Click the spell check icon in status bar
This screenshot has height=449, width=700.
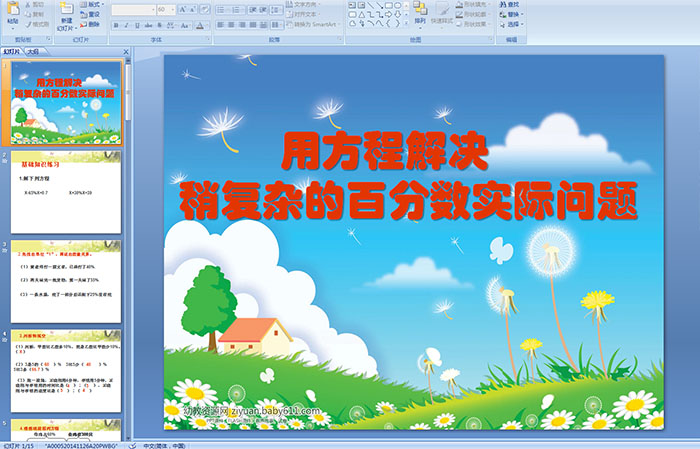[x=133, y=445]
